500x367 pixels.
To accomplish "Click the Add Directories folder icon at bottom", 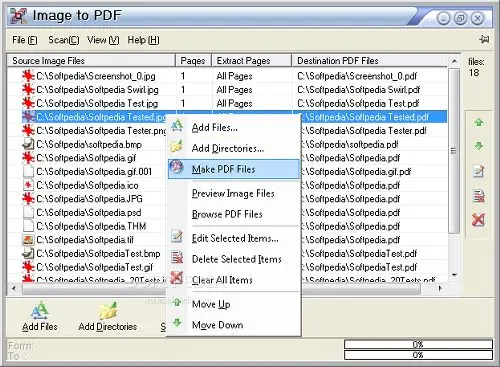I will [x=108, y=311].
